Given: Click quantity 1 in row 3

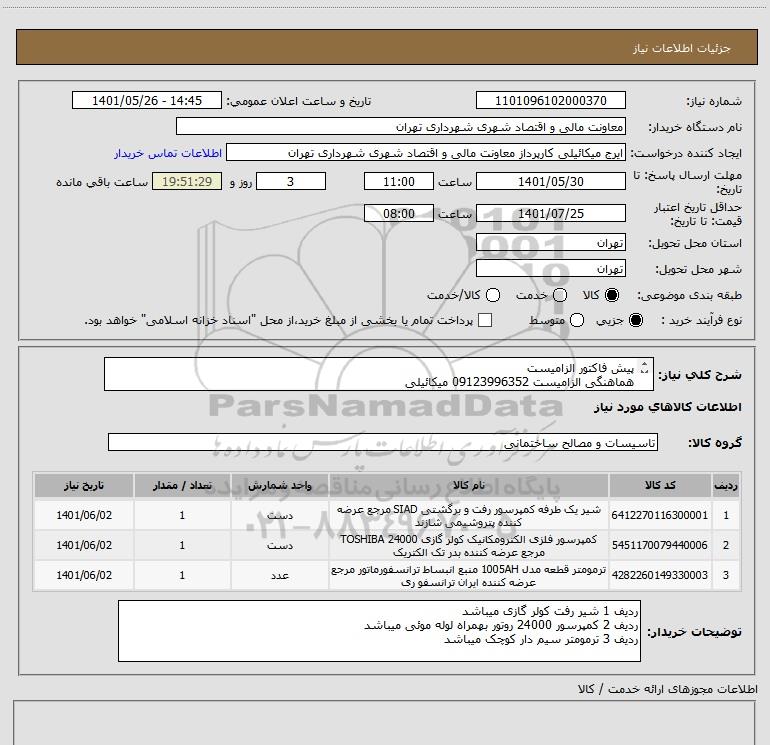Looking at the screenshot, I should tap(182, 575).
